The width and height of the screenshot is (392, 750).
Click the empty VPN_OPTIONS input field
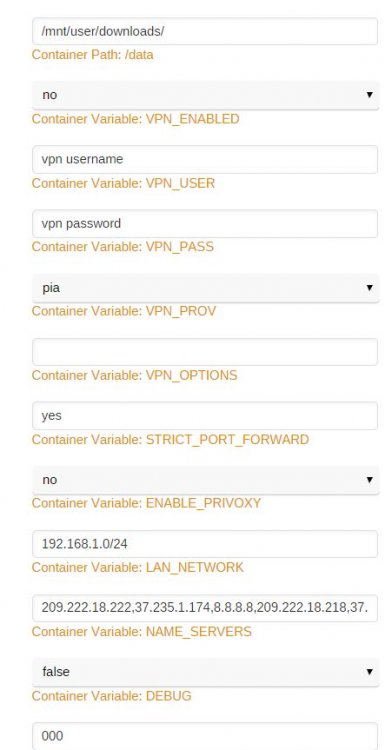pos(205,352)
